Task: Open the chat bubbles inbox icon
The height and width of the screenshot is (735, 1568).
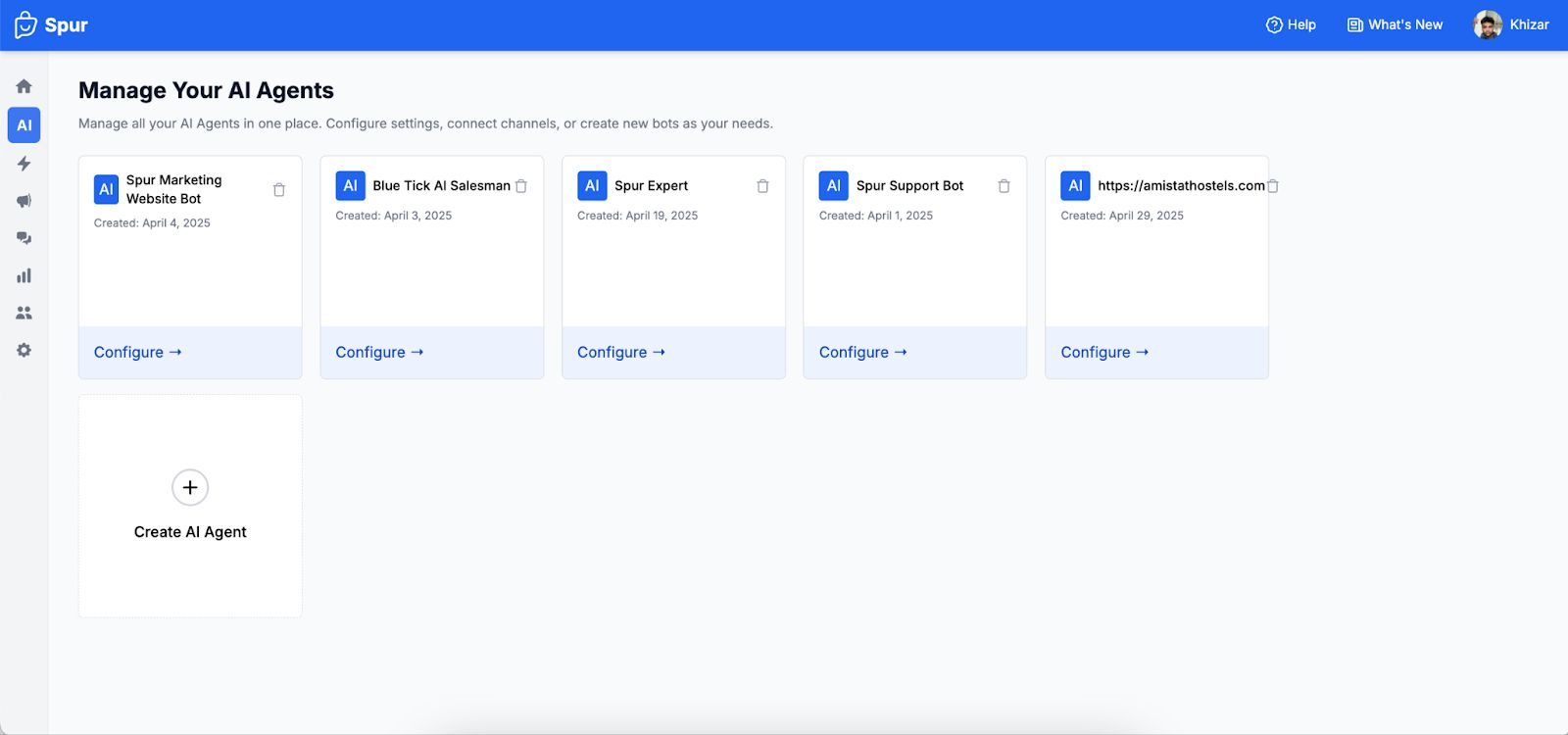Action: 24,238
